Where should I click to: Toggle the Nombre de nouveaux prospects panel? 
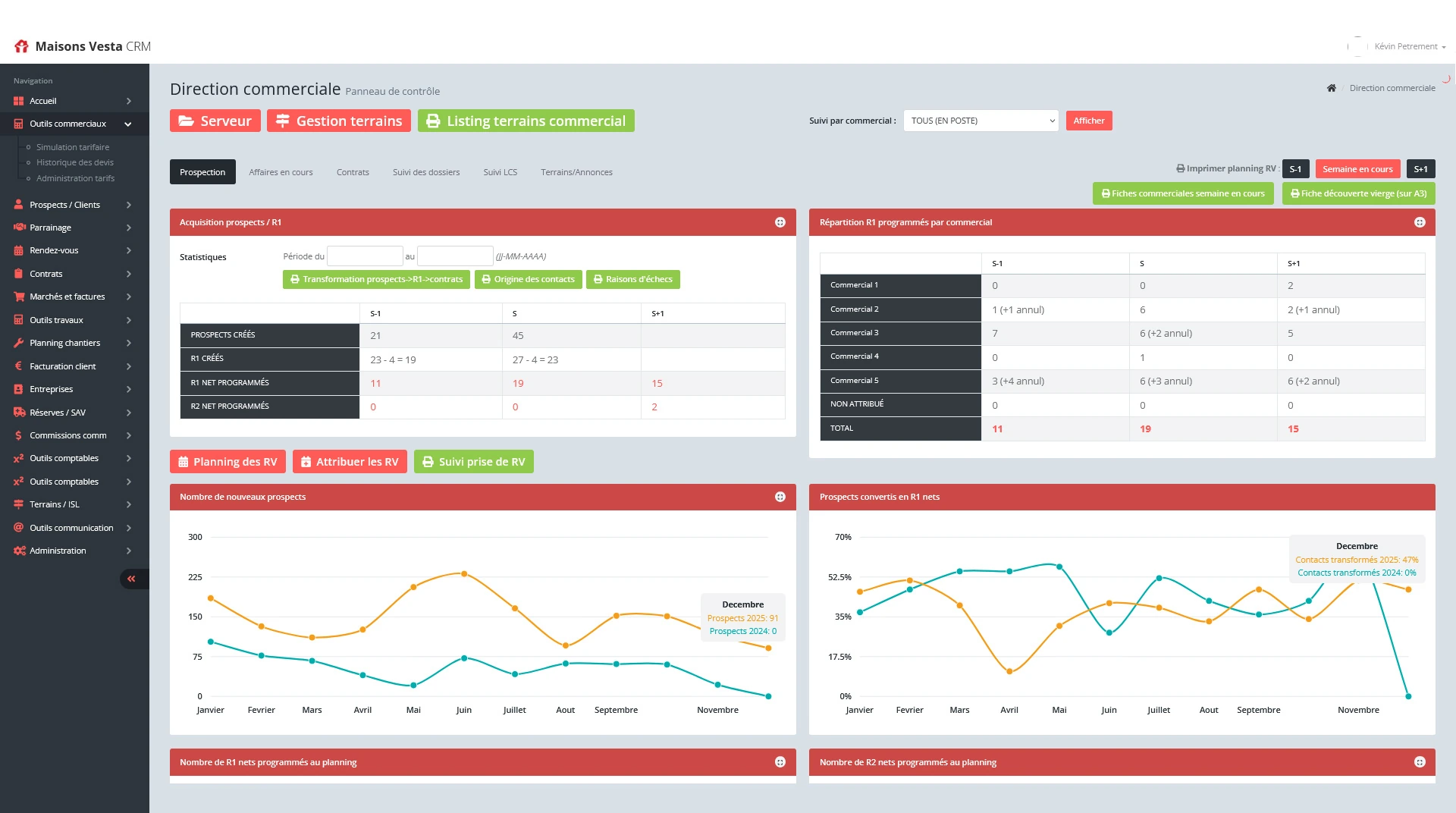pos(780,497)
